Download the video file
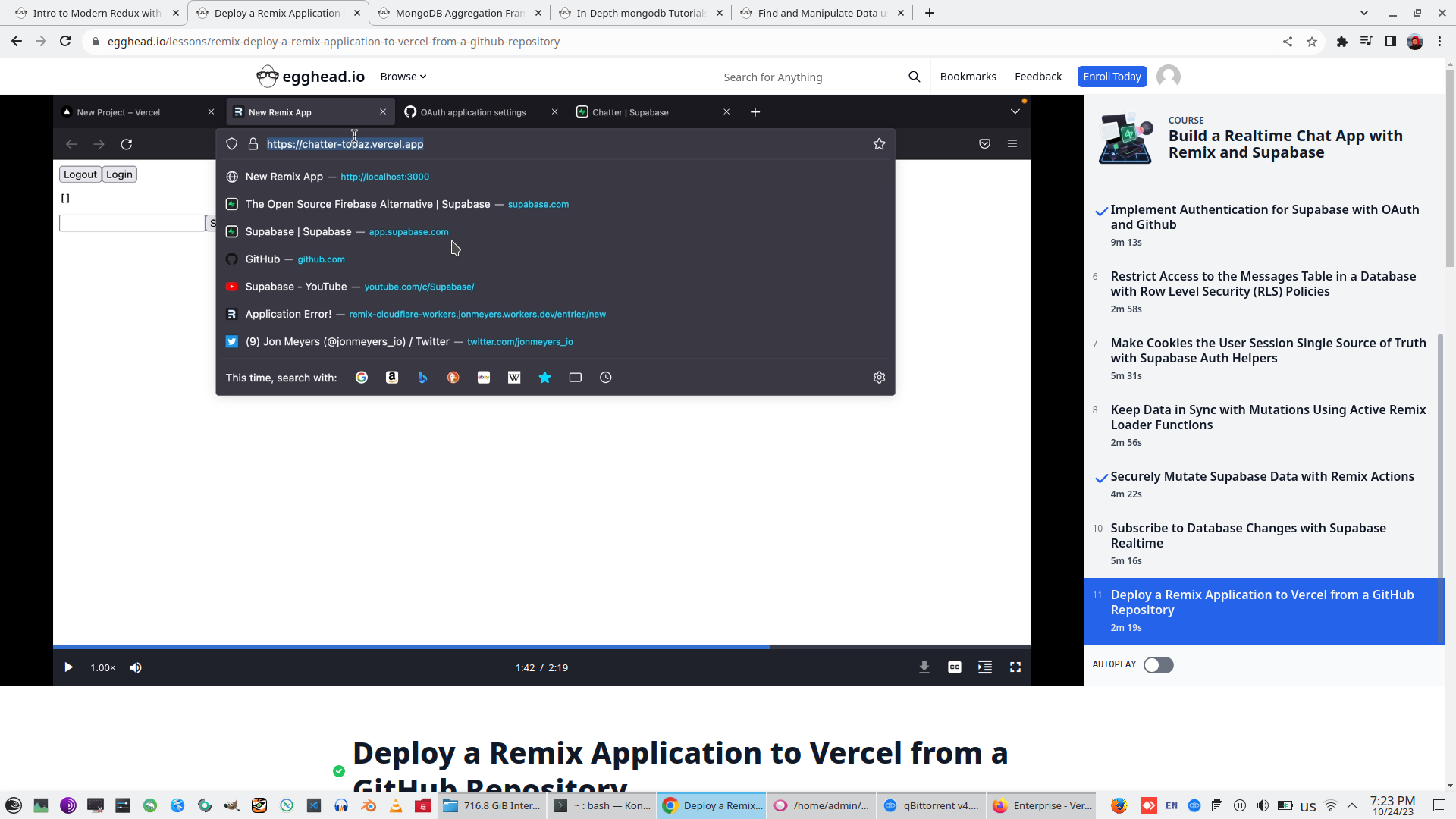Image resolution: width=1456 pixels, height=819 pixels. click(924, 667)
